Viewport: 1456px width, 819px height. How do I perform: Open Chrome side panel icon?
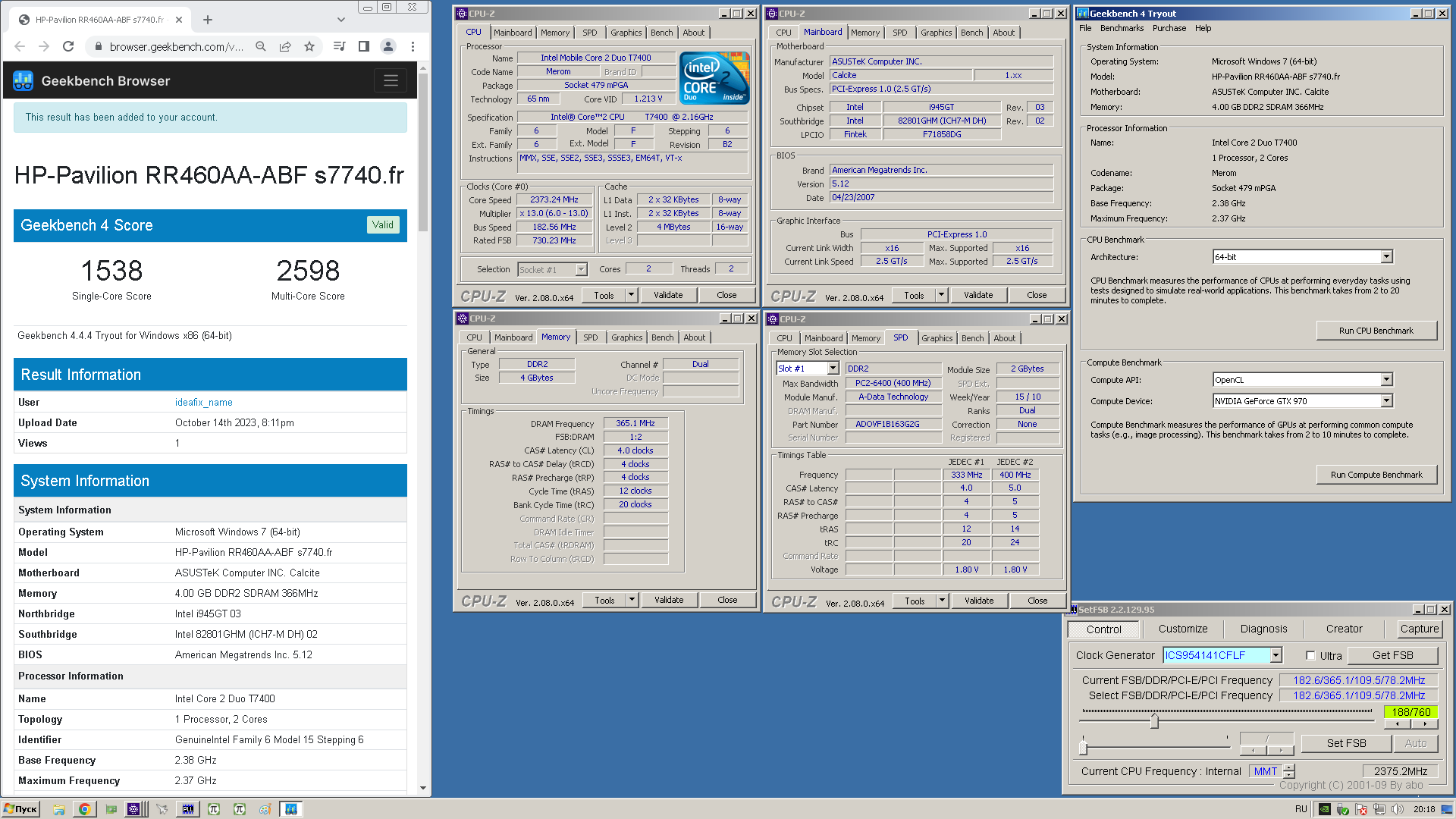tap(364, 46)
